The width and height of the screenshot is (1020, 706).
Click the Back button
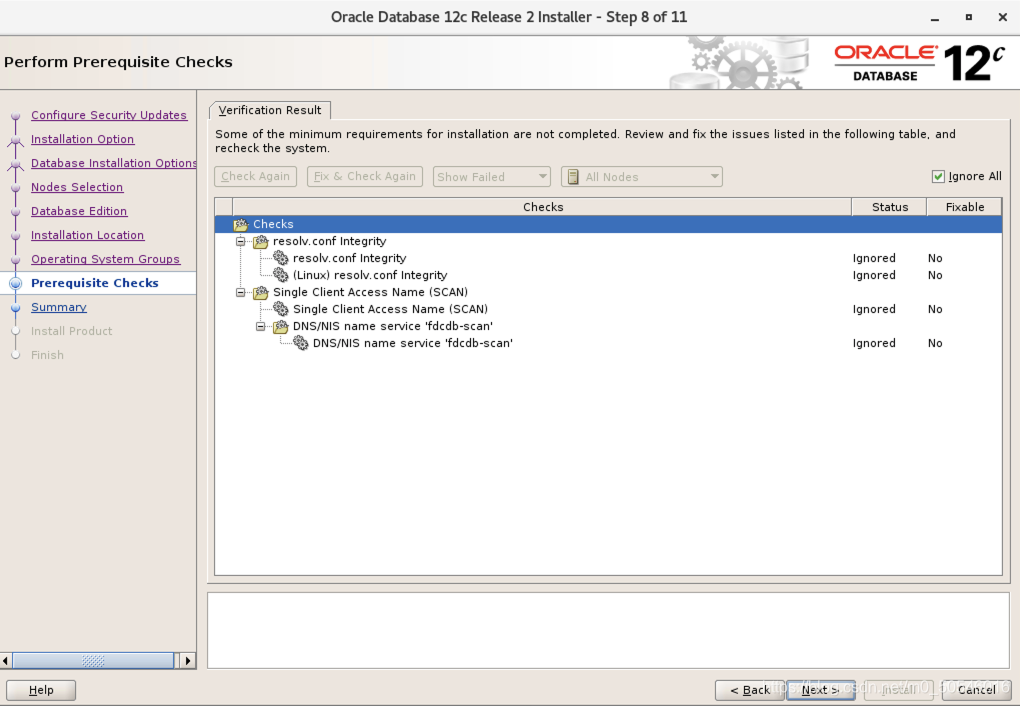(750, 690)
